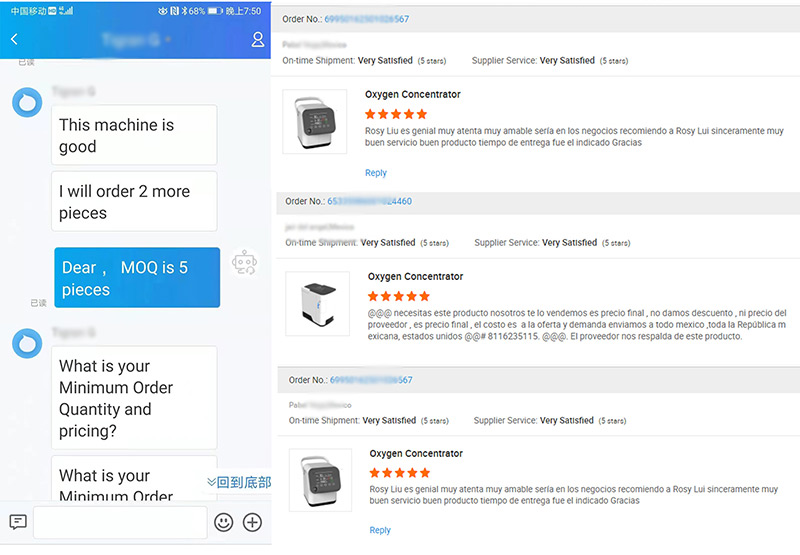
Task: View the third review's product thumbnail
Action: point(320,481)
